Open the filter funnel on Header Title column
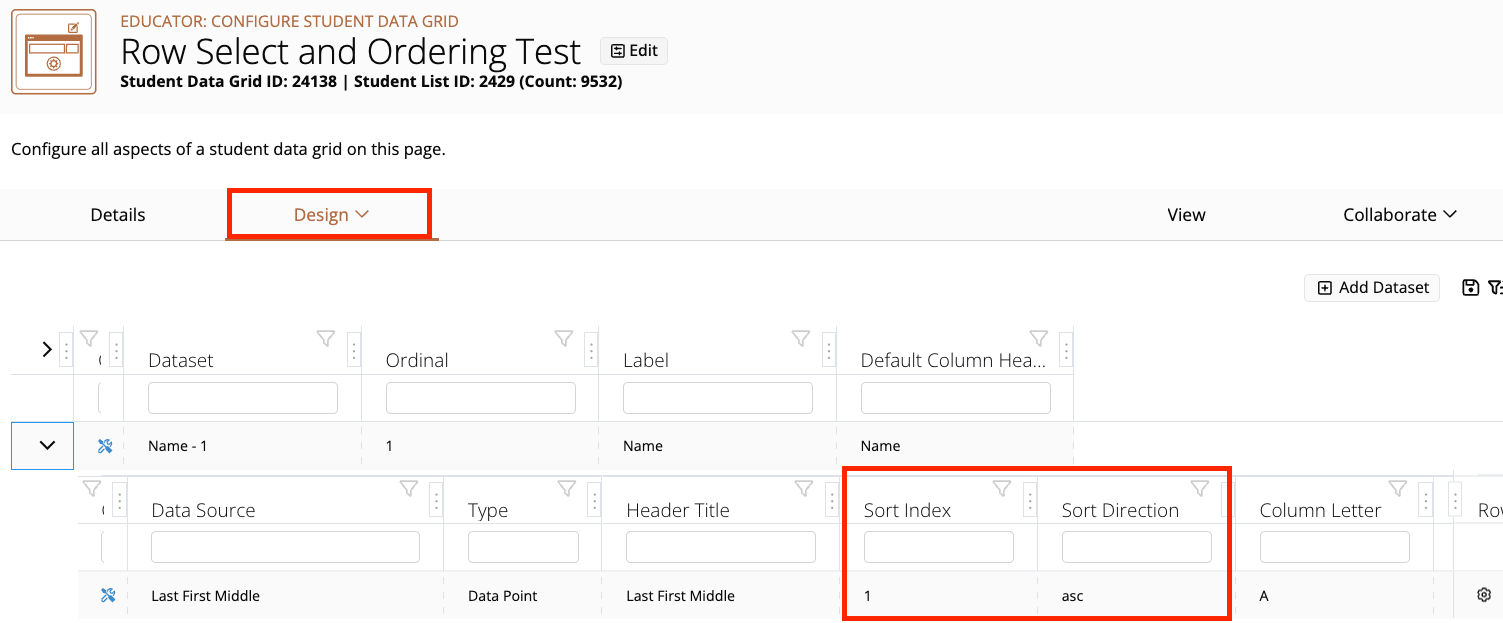Image resolution: width=1503 pixels, height=623 pixels. [803, 487]
